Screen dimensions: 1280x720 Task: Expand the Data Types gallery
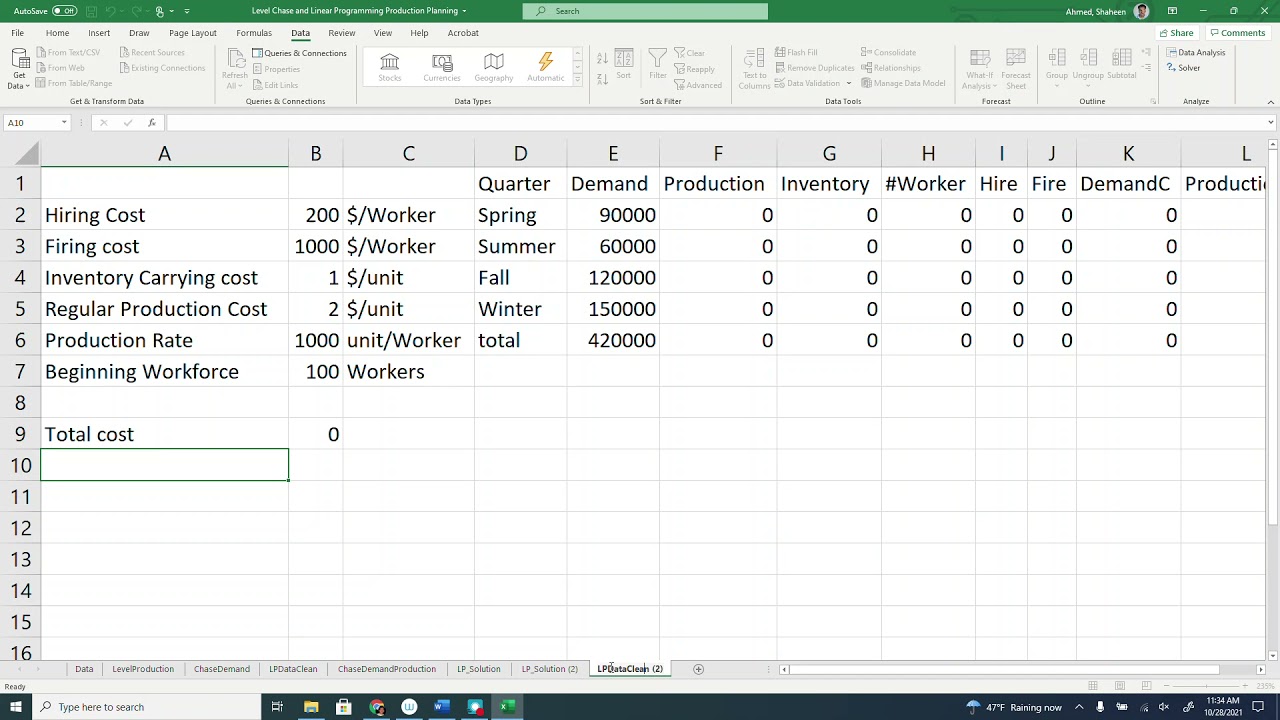coord(577,80)
